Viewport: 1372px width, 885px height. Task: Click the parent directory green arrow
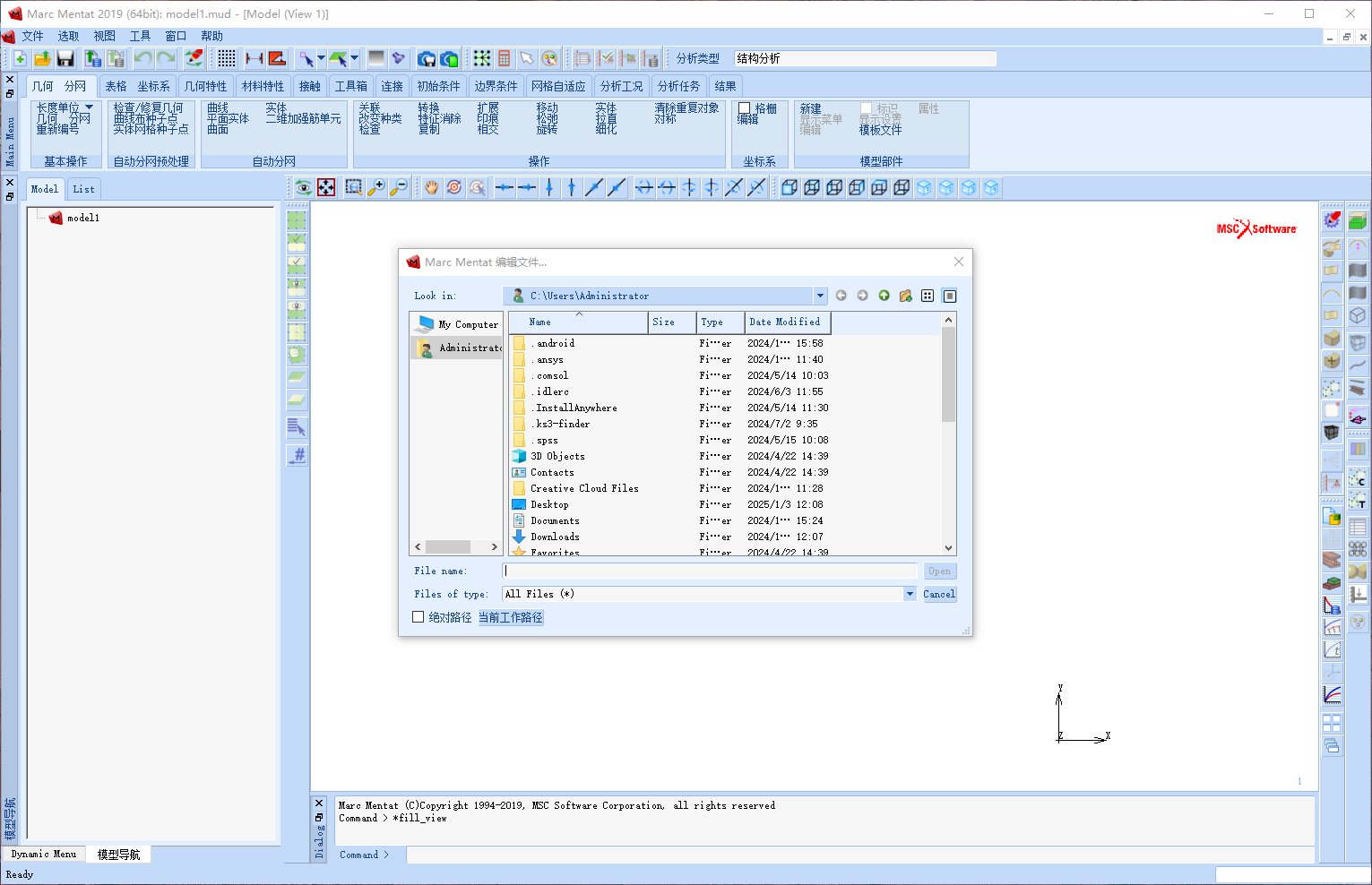click(x=884, y=296)
